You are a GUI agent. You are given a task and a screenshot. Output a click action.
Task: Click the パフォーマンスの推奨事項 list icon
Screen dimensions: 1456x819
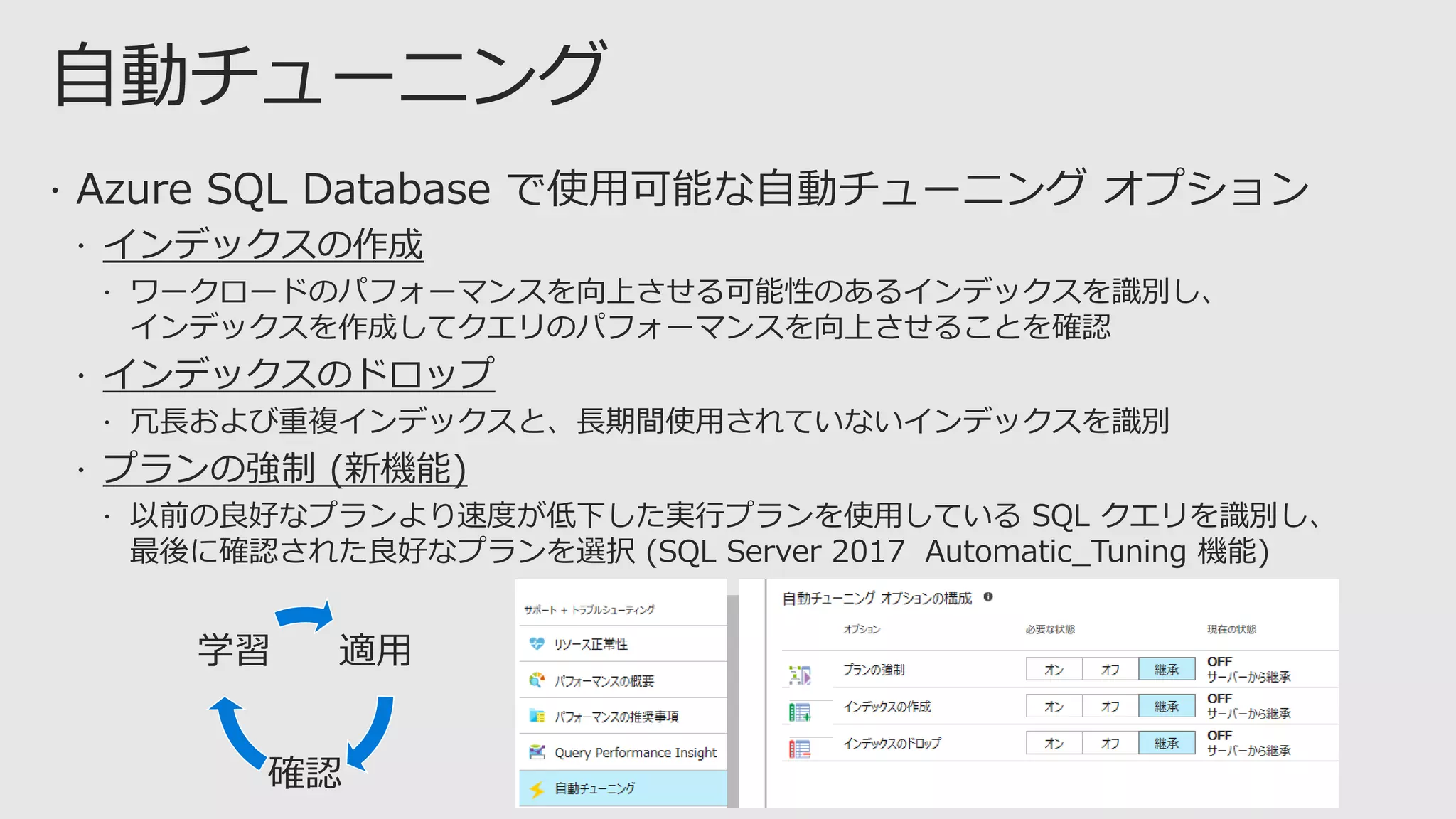[x=537, y=716]
